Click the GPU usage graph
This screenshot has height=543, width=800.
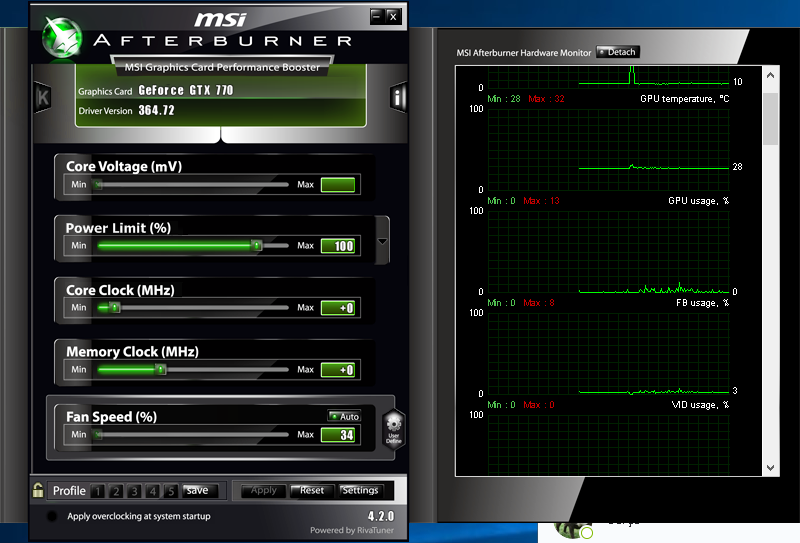click(609, 252)
